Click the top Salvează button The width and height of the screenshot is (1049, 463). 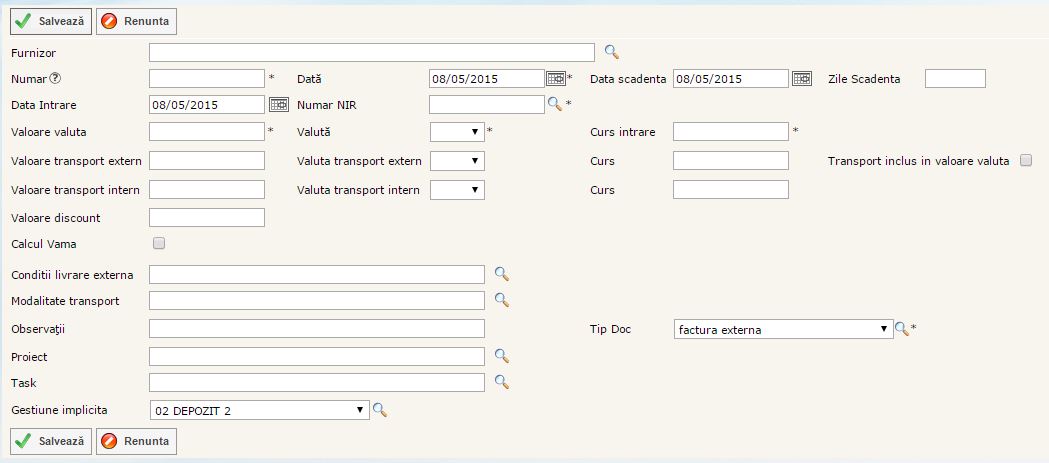[x=51, y=21]
